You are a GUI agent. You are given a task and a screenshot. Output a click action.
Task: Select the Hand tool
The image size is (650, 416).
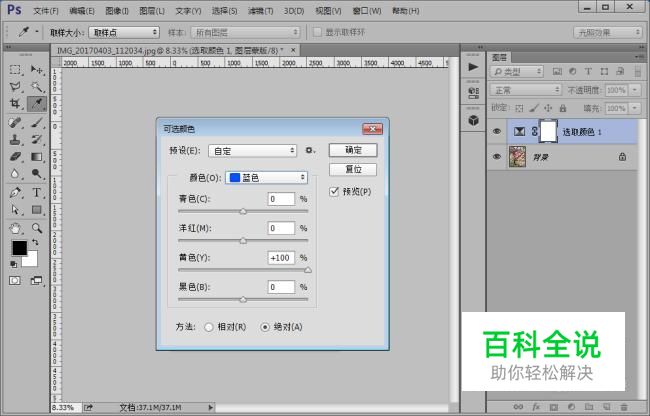[15, 228]
